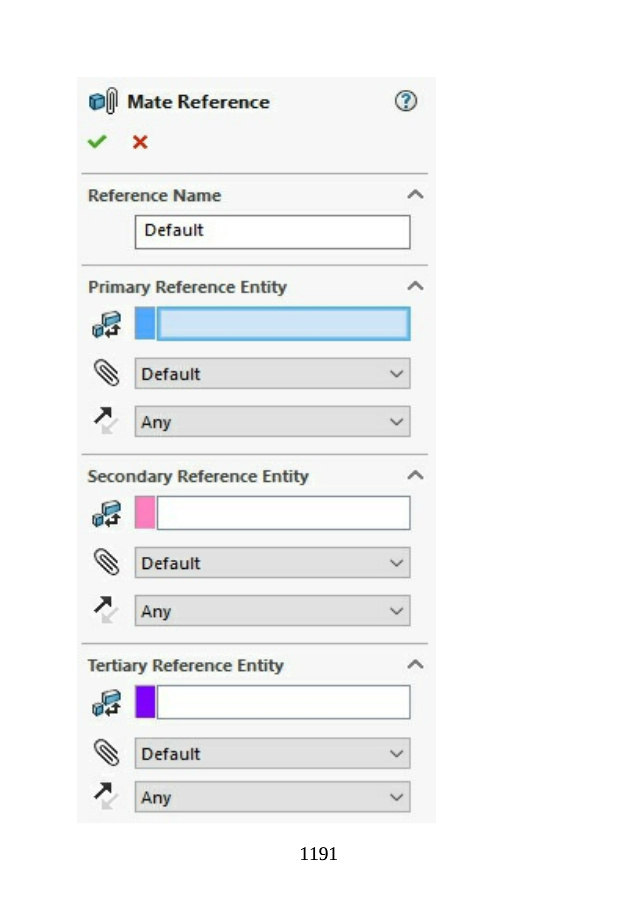Collapse the Tertiary Reference Entity section
The width and height of the screenshot is (636, 900).
415,665
